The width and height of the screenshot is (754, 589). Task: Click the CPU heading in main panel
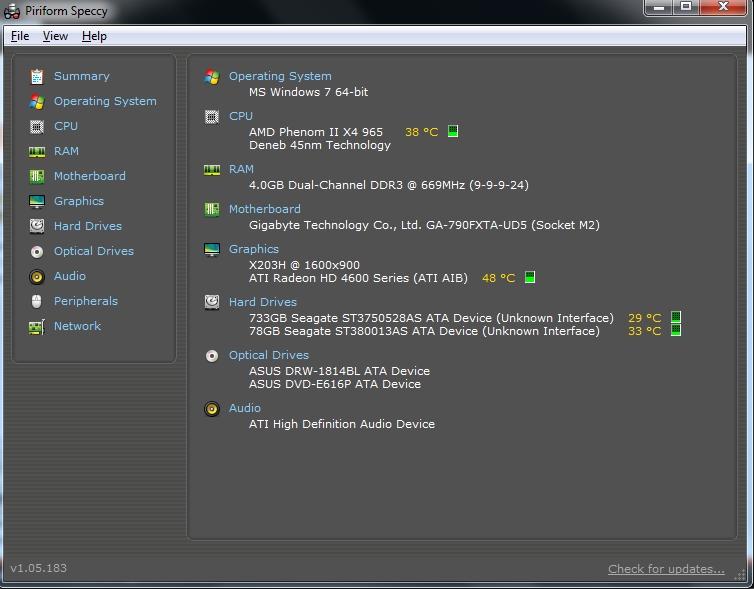click(x=241, y=116)
